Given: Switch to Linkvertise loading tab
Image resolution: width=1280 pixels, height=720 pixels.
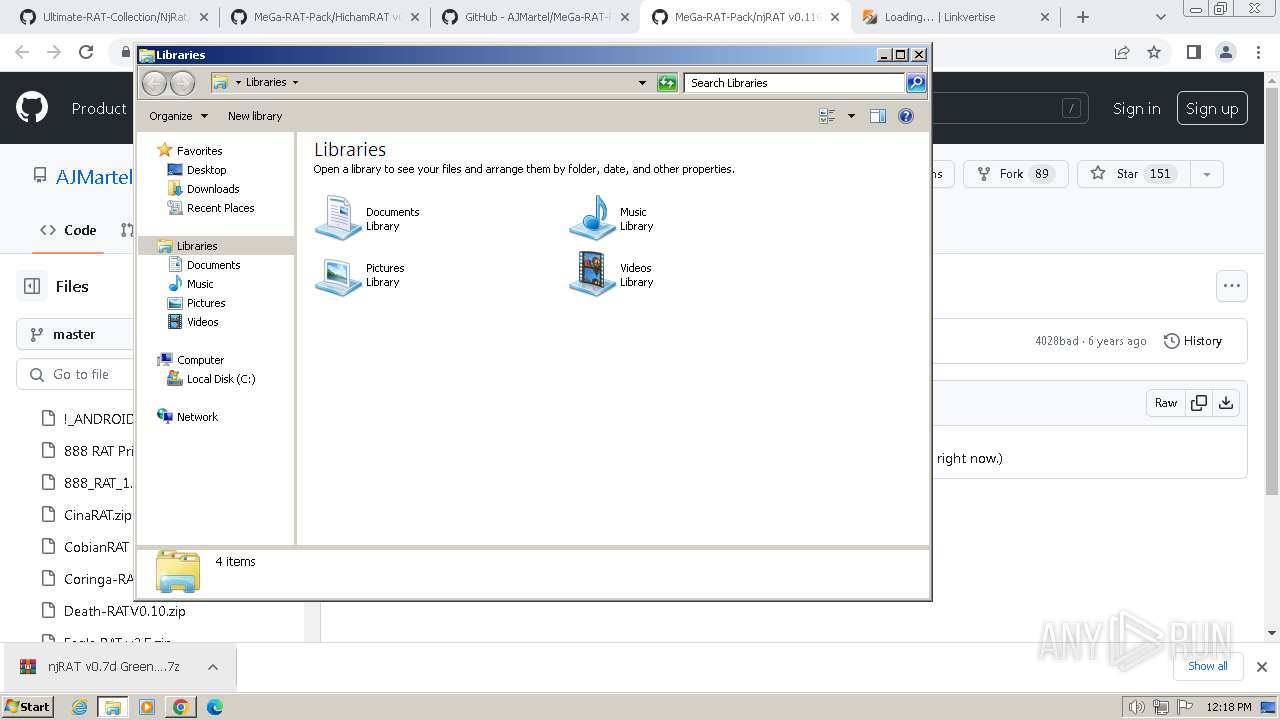Looking at the screenshot, I should (955, 17).
